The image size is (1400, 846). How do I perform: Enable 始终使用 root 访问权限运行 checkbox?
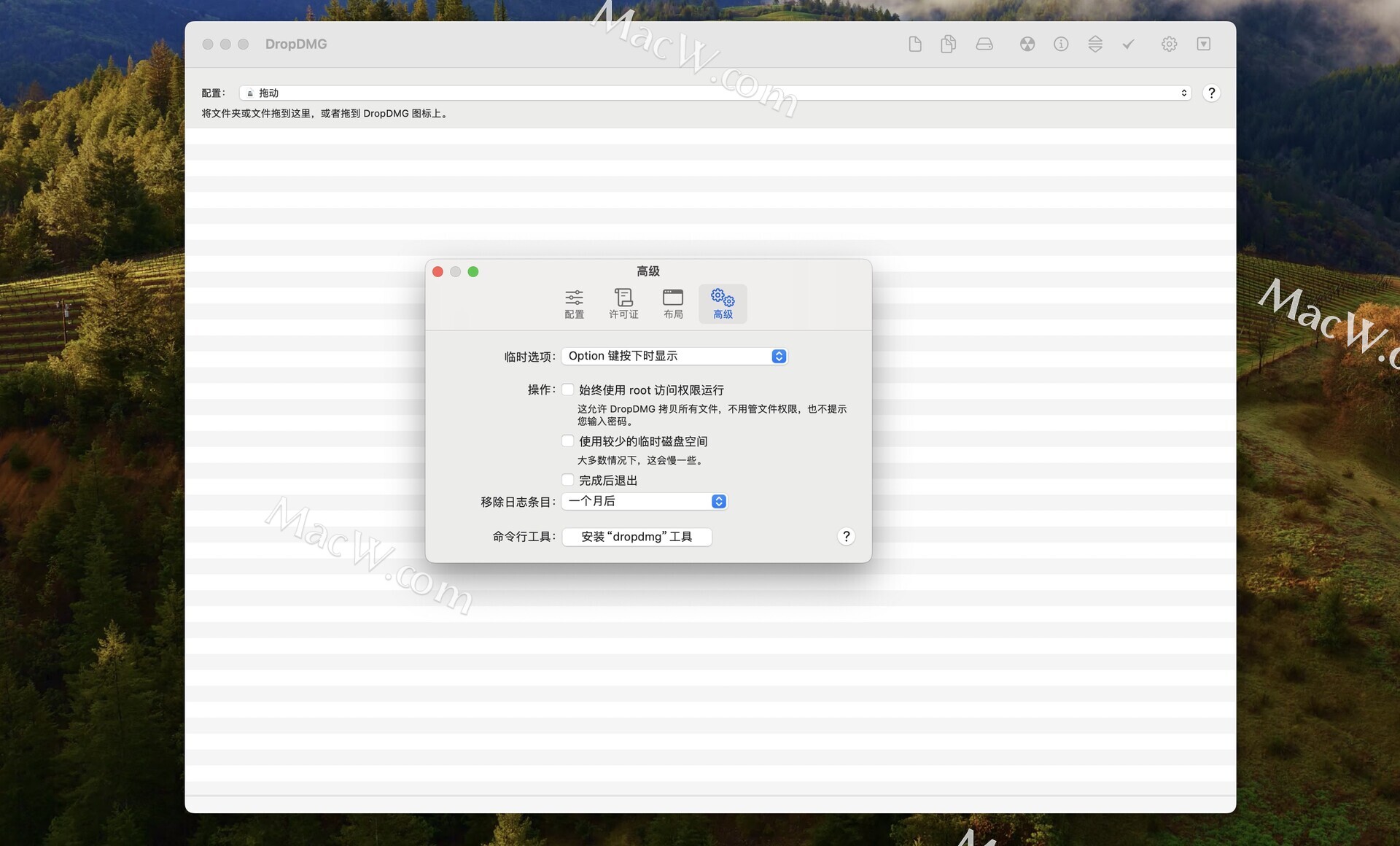point(567,390)
